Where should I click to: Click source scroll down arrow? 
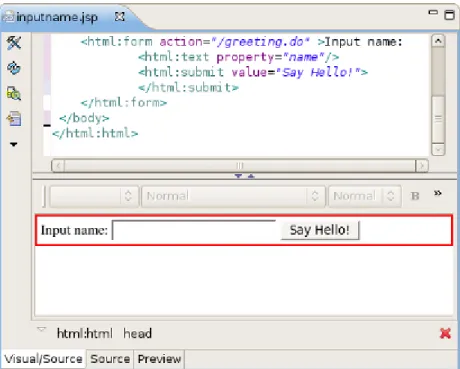[438, 149]
